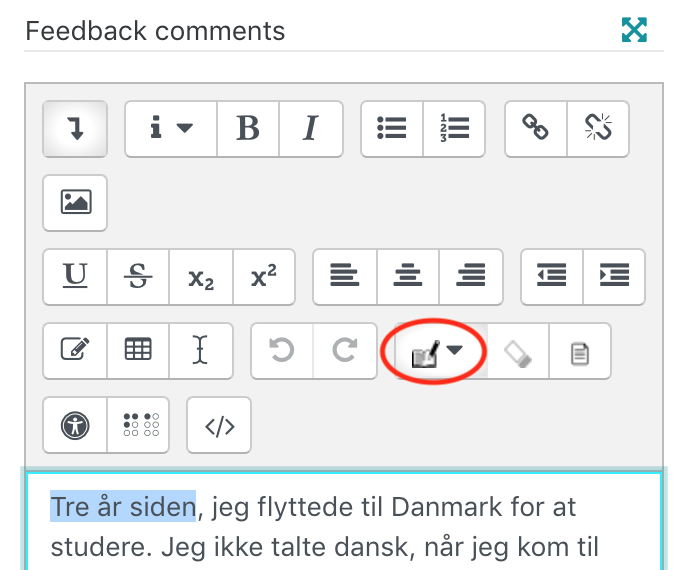Insert a table

point(138,351)
